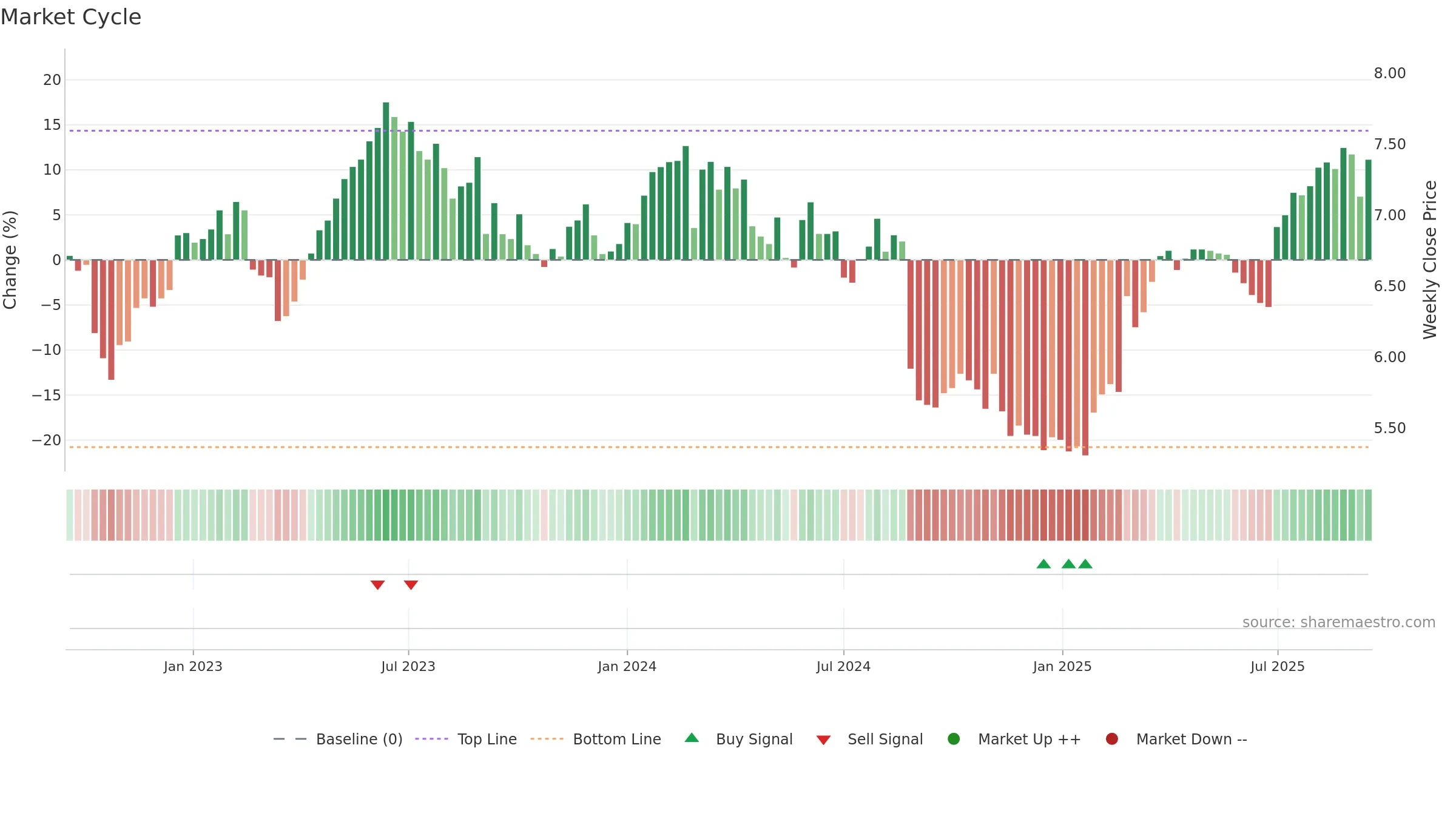Click the Jul 2025 x-axis label
Image resolution: width=1456 pixels, height=819 pixels.
[1278, 666]
